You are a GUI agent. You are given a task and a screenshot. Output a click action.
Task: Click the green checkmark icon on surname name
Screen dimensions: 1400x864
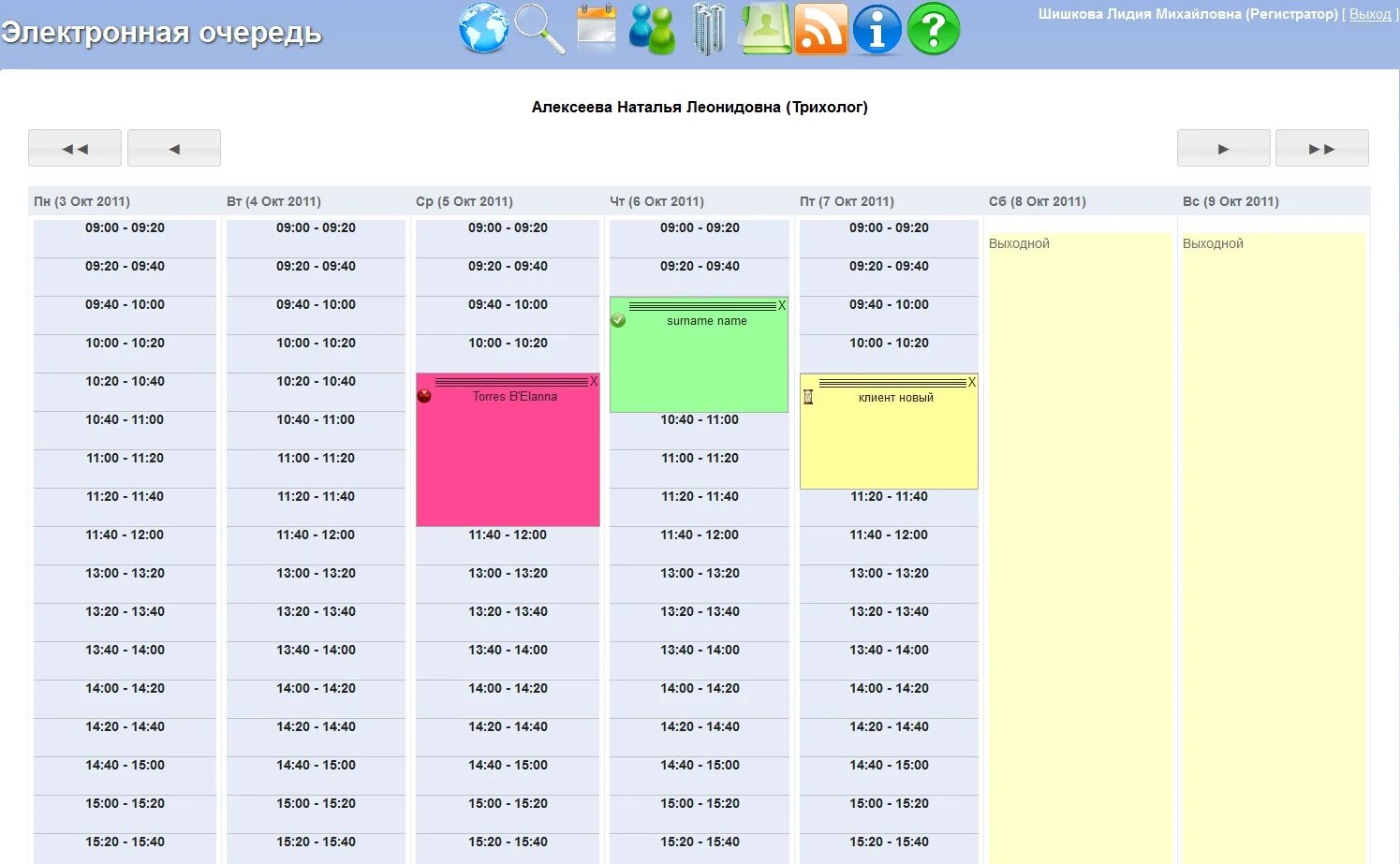(x=618, y=320)
